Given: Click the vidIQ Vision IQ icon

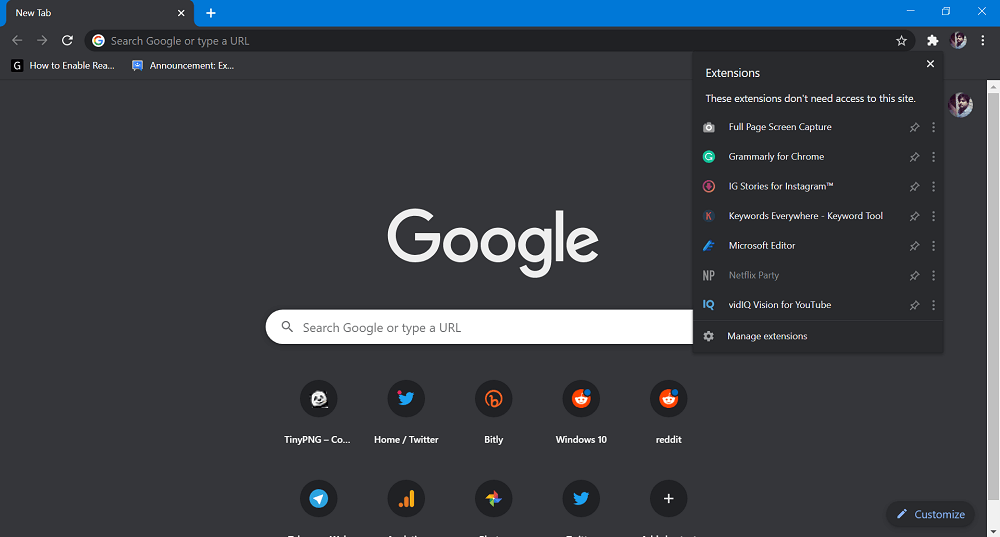Looking at the screenshot, I should (x=709, y=305).
